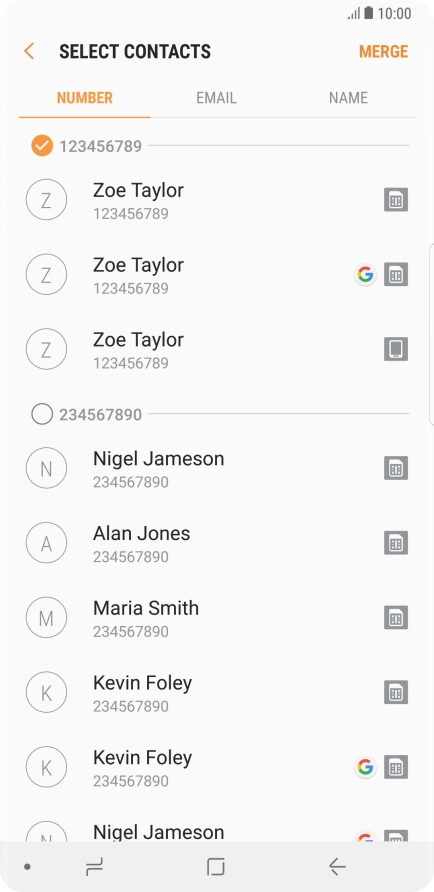Click SIM icon beside Maria Smith
434x892 pixels.
[x=396, y=617]
